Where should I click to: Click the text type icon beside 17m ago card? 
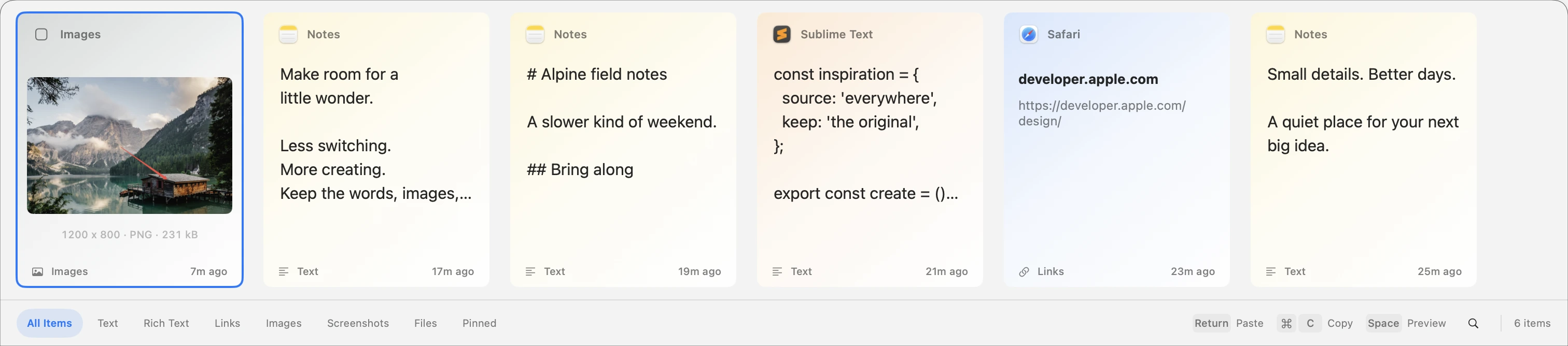tap(284, 272)
